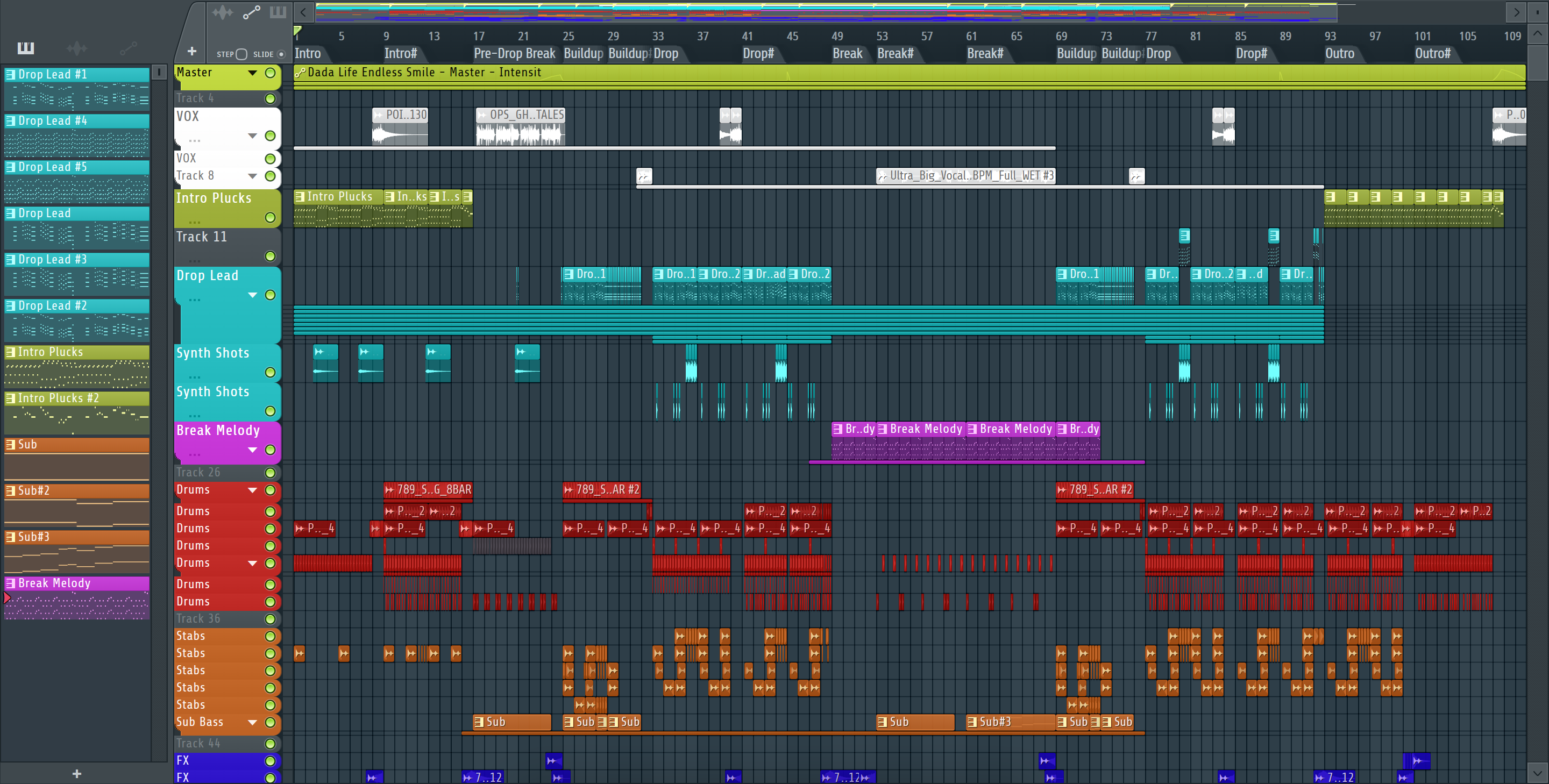
Task: Add a new track with the plus button
Action: (192, 52)
